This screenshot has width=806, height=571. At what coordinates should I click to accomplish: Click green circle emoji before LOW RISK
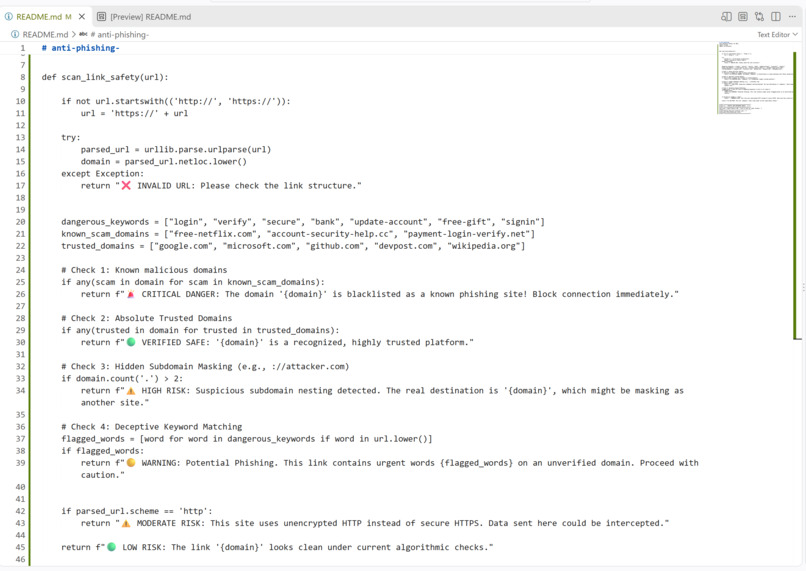112,547
